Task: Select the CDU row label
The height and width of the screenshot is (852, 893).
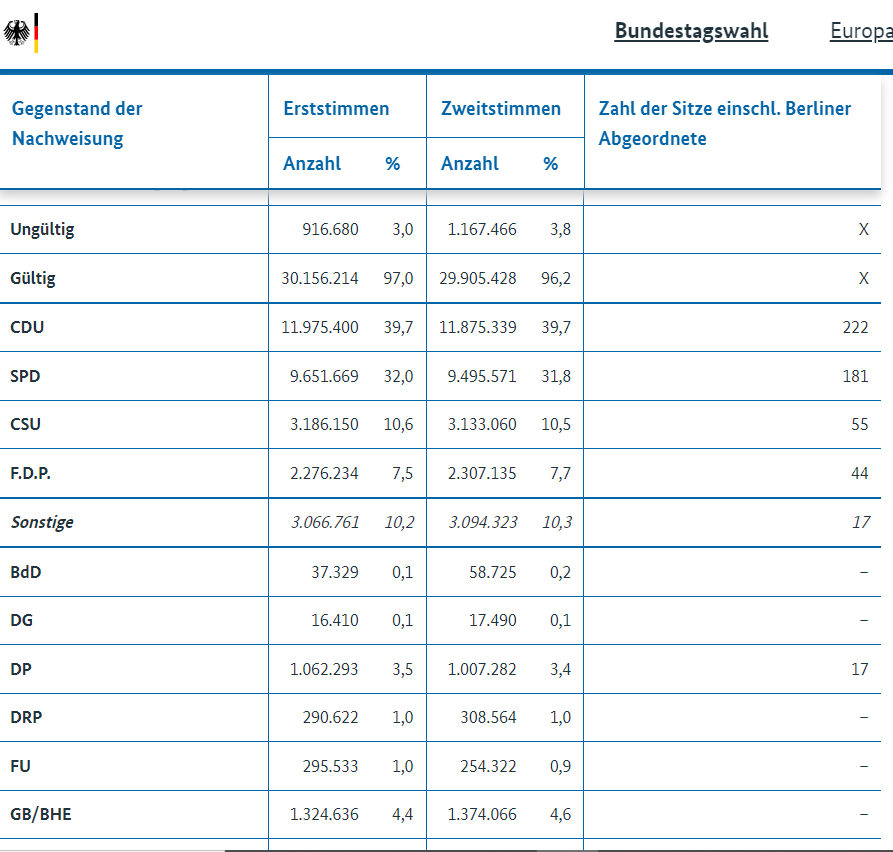Action: (x=27, y=327)
